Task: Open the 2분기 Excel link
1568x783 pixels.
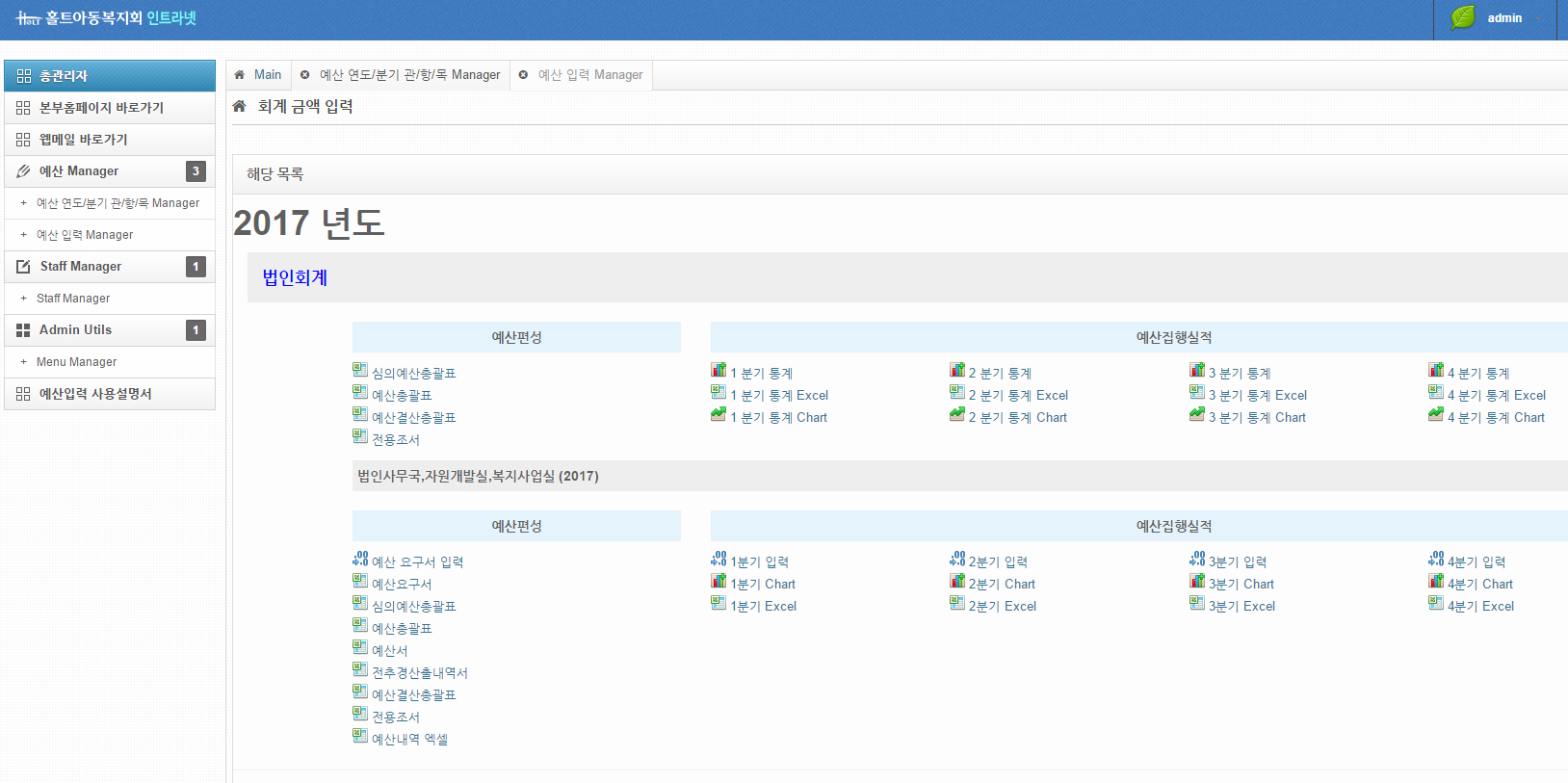Action: tap(1002, 607)
